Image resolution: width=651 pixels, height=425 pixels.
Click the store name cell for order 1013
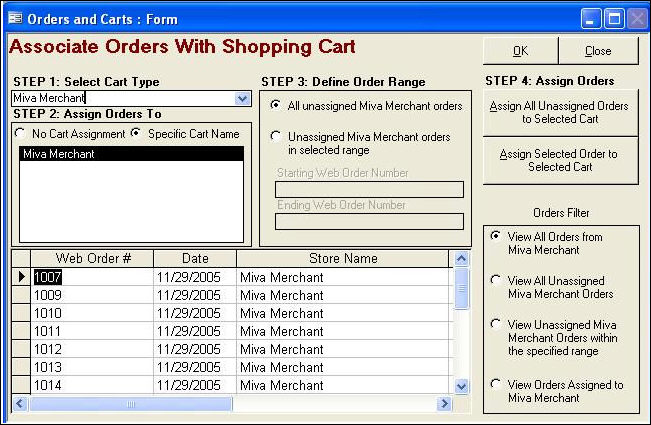(x=343, y=367)
